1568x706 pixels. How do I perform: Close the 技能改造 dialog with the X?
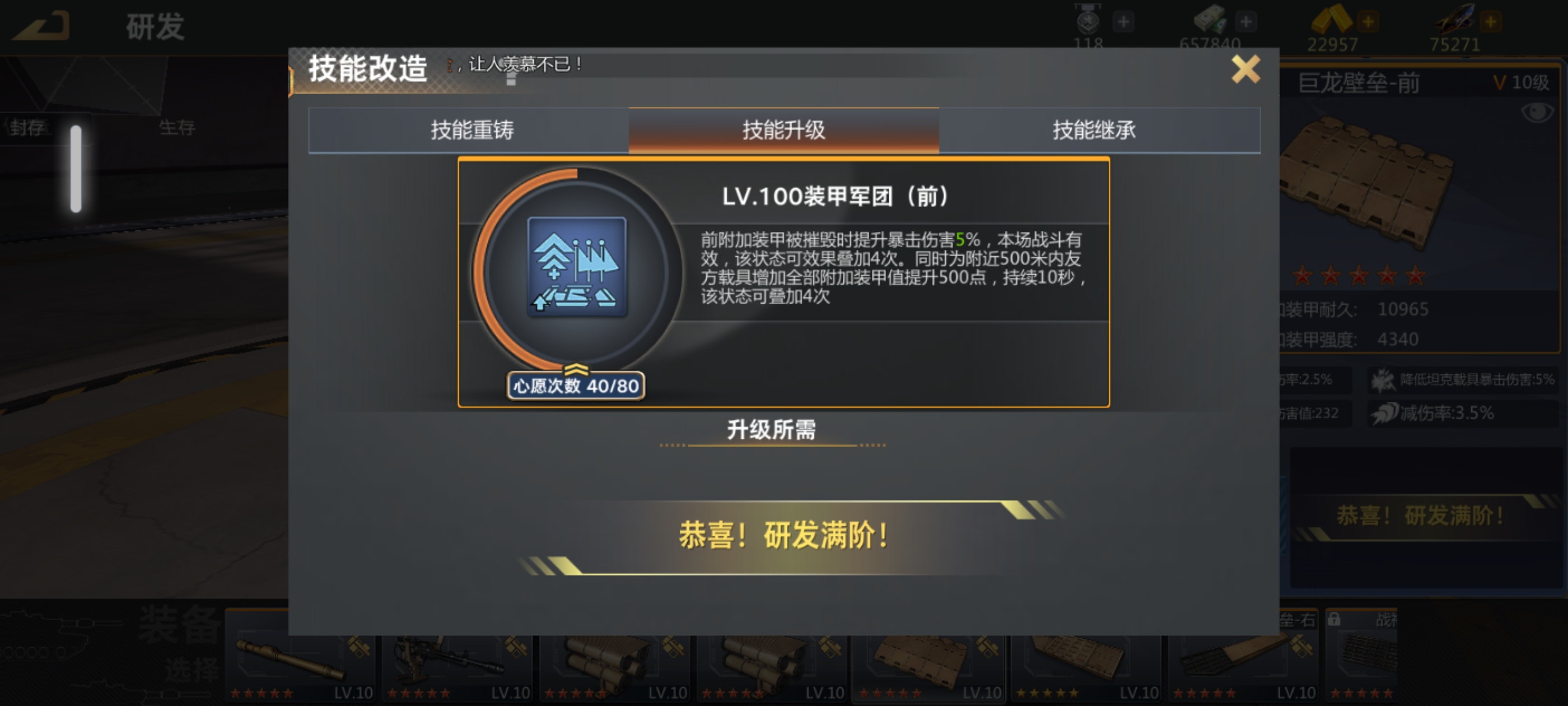pyautogui.click(x=1245, y=69)
